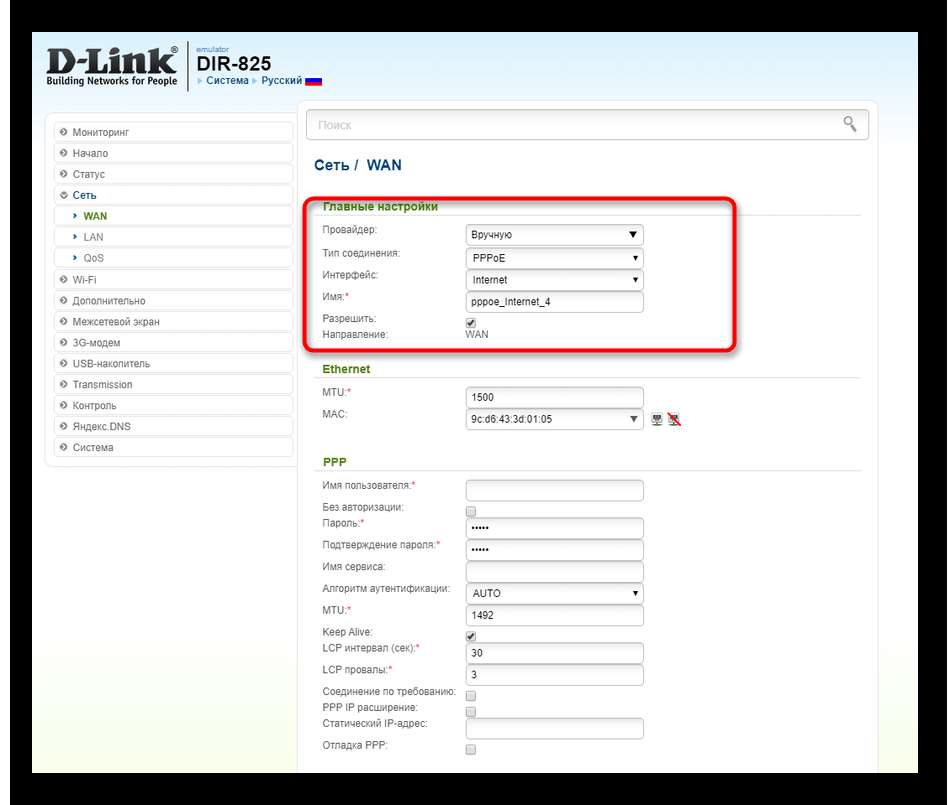Toggle the Keep Alive checkbox
The height and width of the screenshot is (805, 950).
tap(471, 636)
